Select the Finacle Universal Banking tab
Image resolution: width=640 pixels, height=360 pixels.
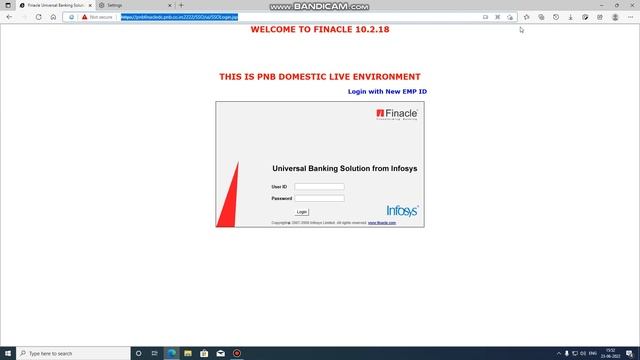[x=55, y=5]
